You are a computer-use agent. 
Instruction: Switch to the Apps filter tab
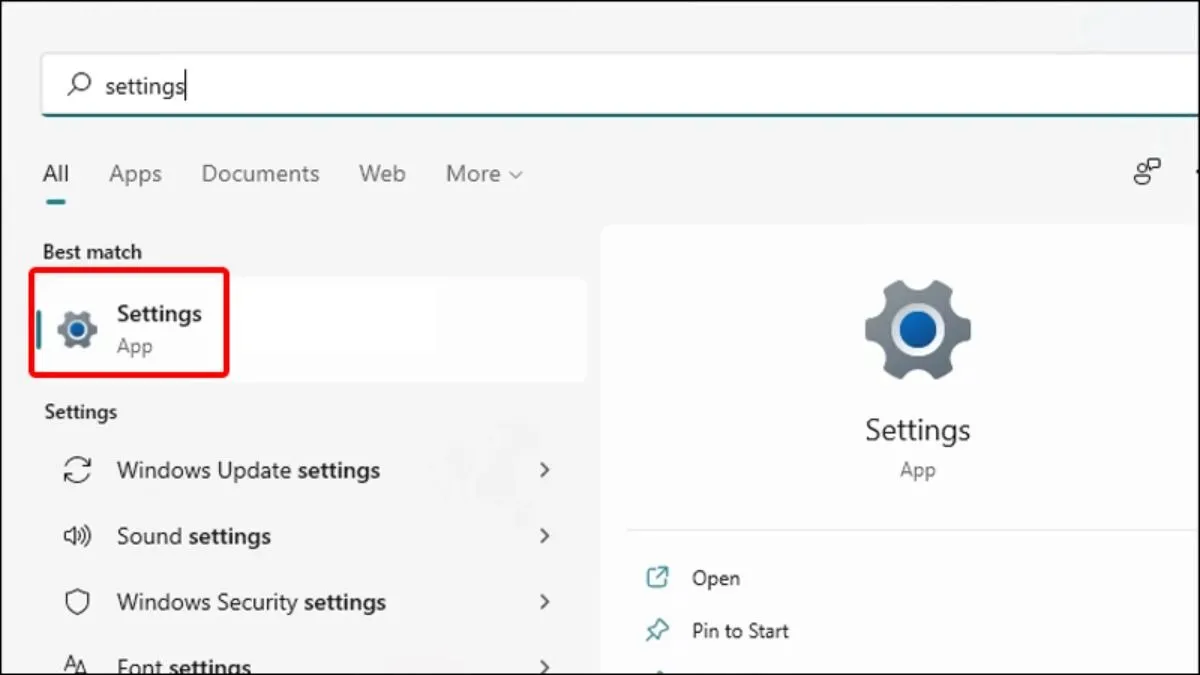(135, 174)
